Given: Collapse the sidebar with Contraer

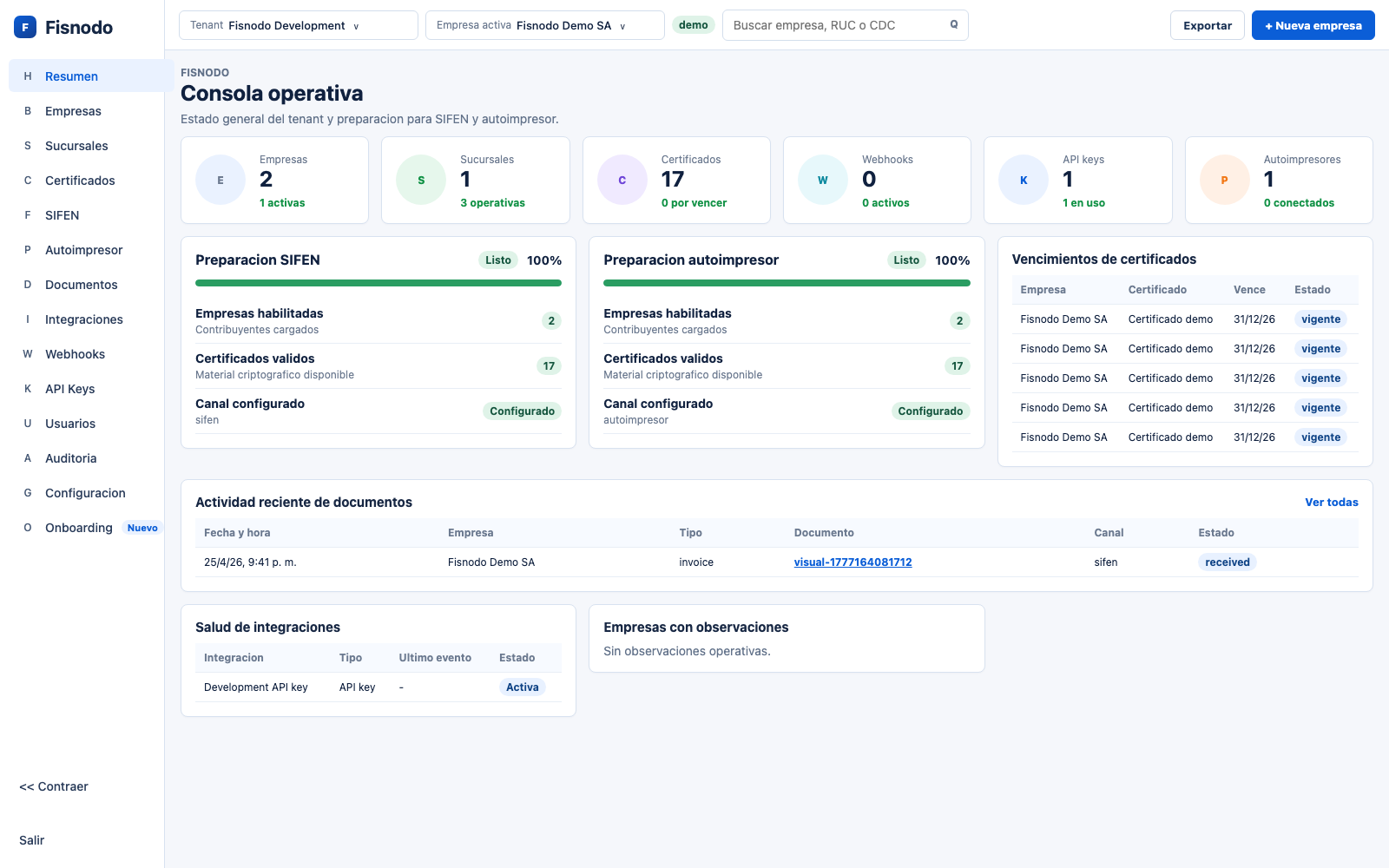Looking at the screenshot, I should 54,786.
